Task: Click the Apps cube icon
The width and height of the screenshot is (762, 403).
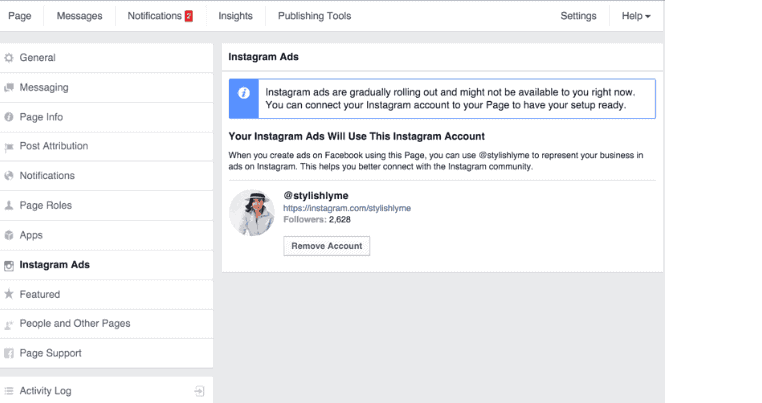Action: tap(9, 235)
